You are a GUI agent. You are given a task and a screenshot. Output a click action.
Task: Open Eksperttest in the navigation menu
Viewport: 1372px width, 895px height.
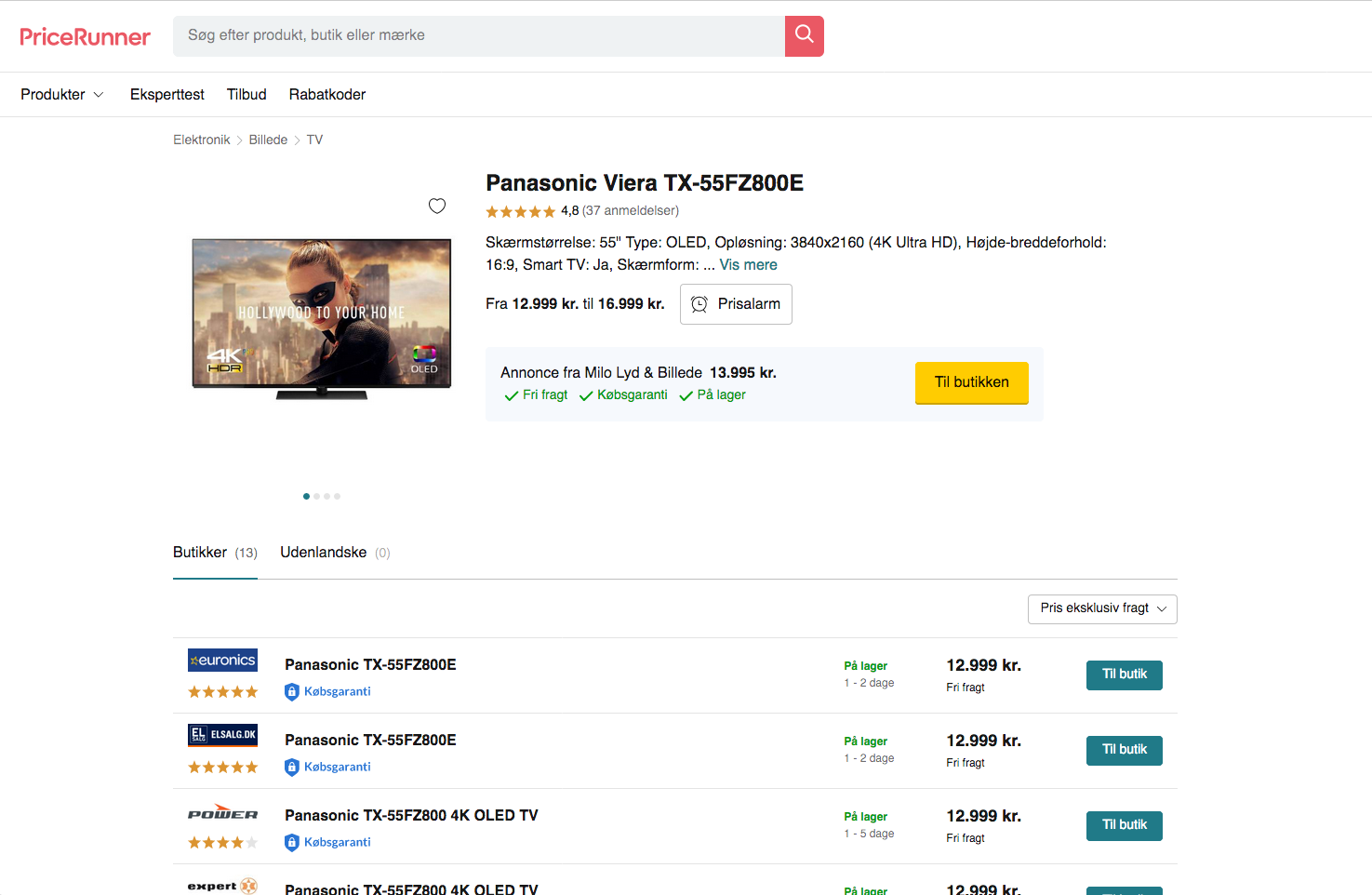[x=167, y=95]
